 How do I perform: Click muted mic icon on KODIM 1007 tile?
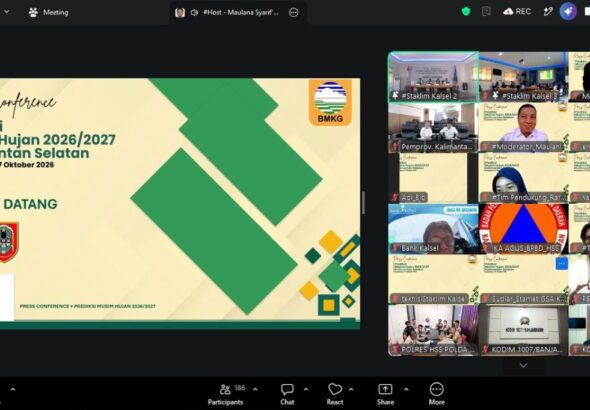coord(485,349)
